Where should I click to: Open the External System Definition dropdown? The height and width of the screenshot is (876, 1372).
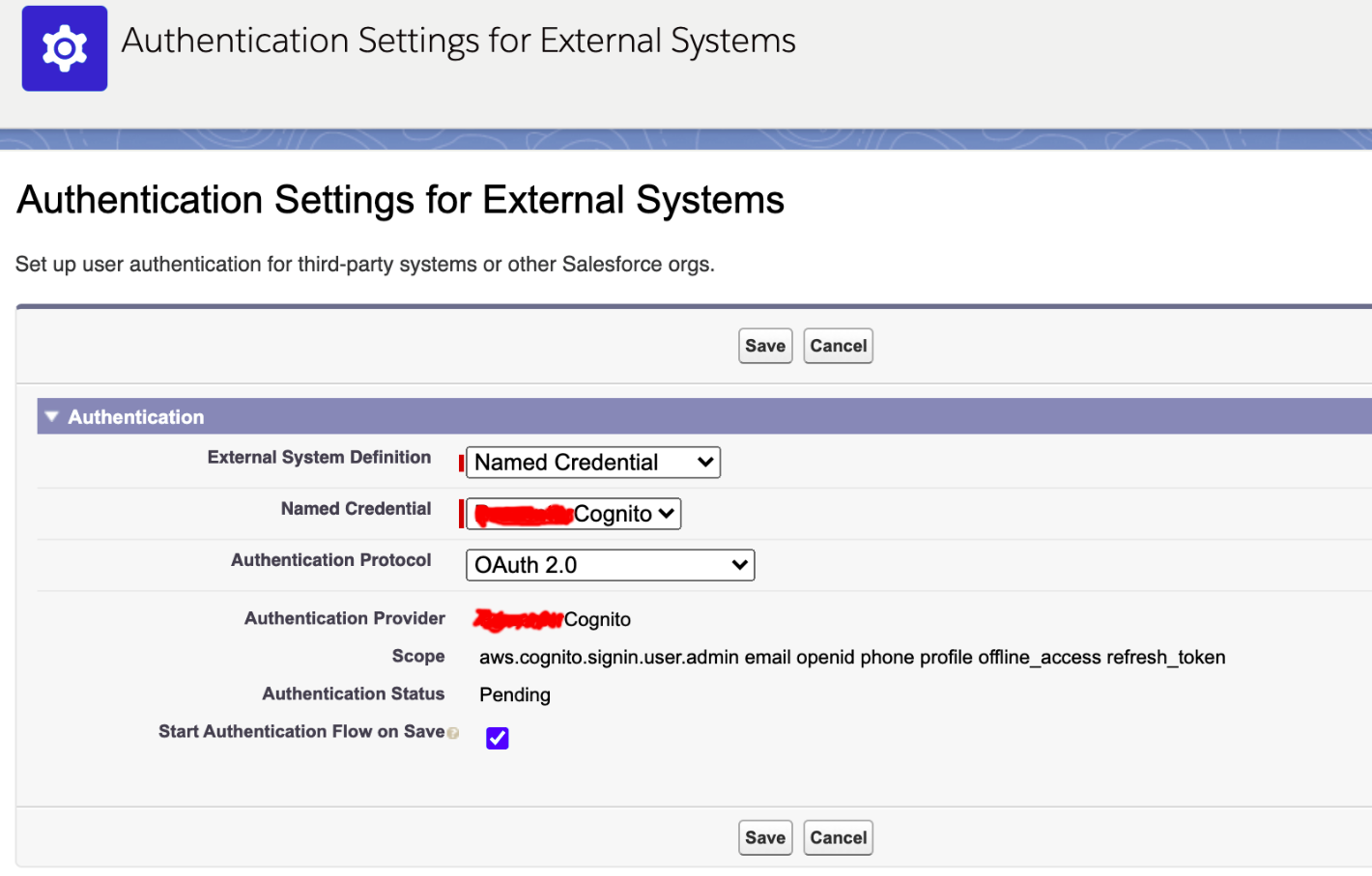click(x=593, y=463)
